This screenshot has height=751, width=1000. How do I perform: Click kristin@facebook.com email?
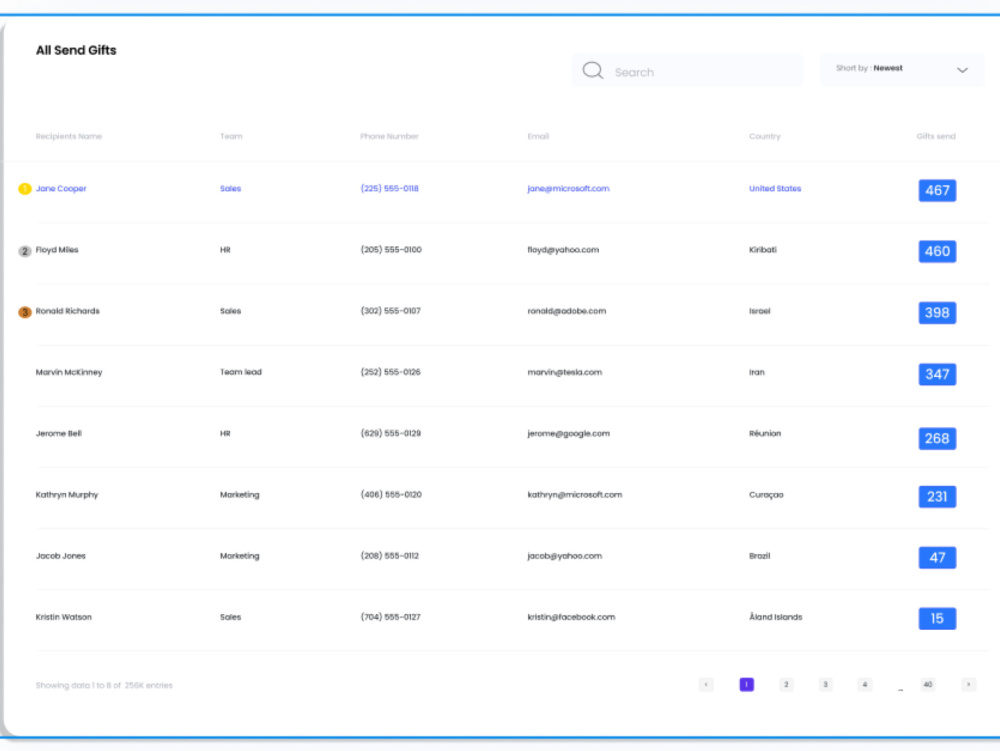[x=571, y=617]
